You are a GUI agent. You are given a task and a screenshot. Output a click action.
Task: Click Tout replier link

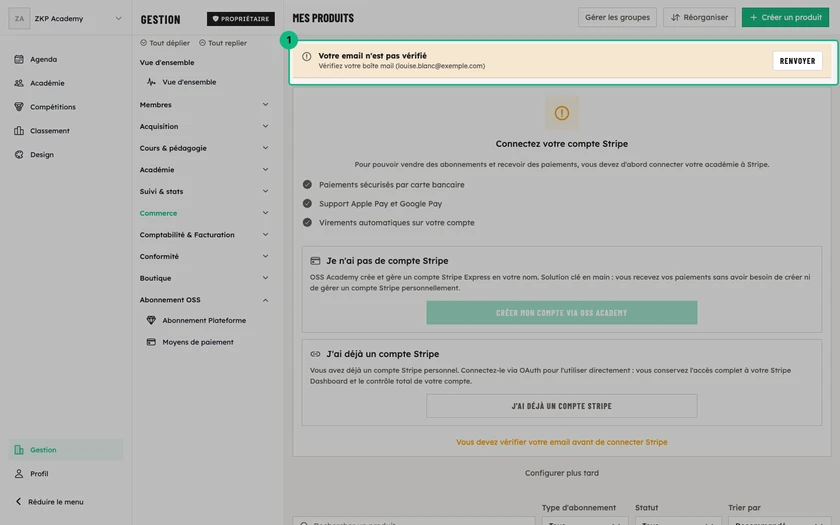pyautogui.click(x=223, y=43)
